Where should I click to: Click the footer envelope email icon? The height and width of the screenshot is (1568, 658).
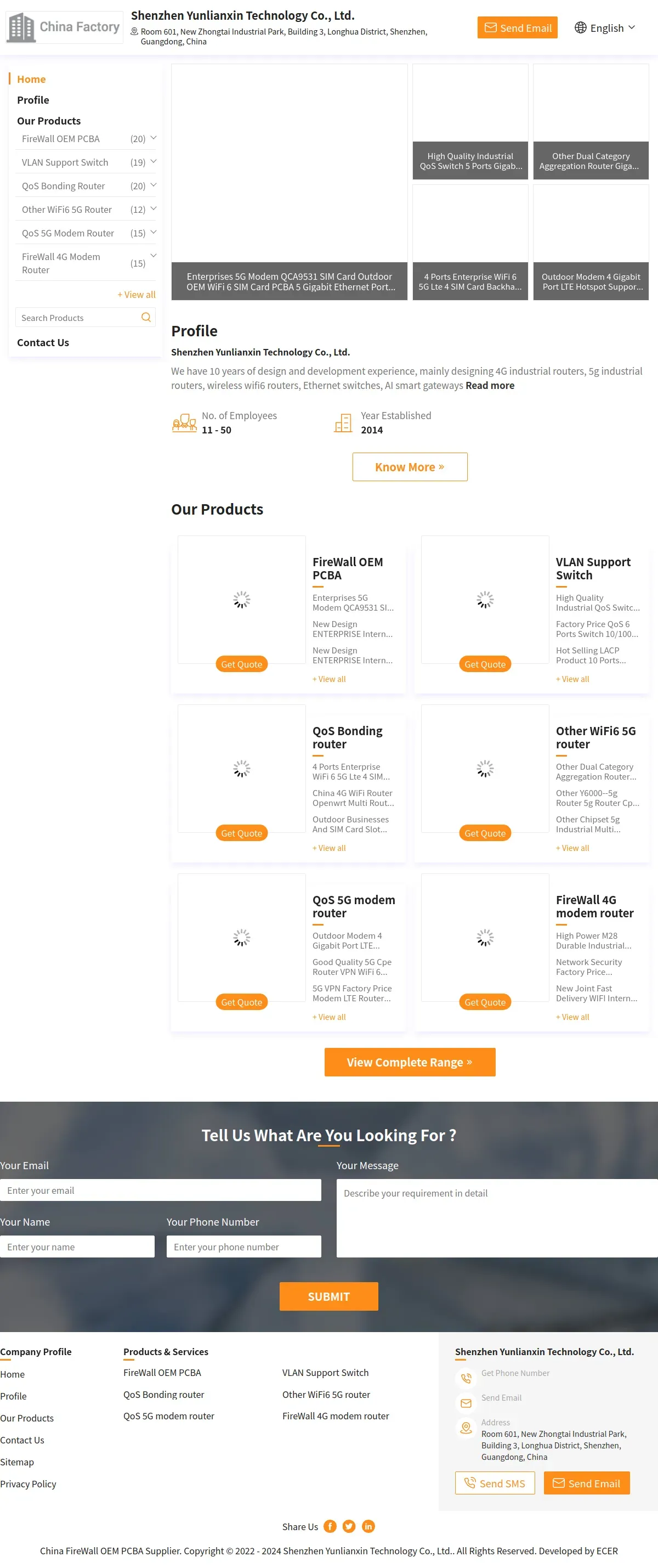467,1403
